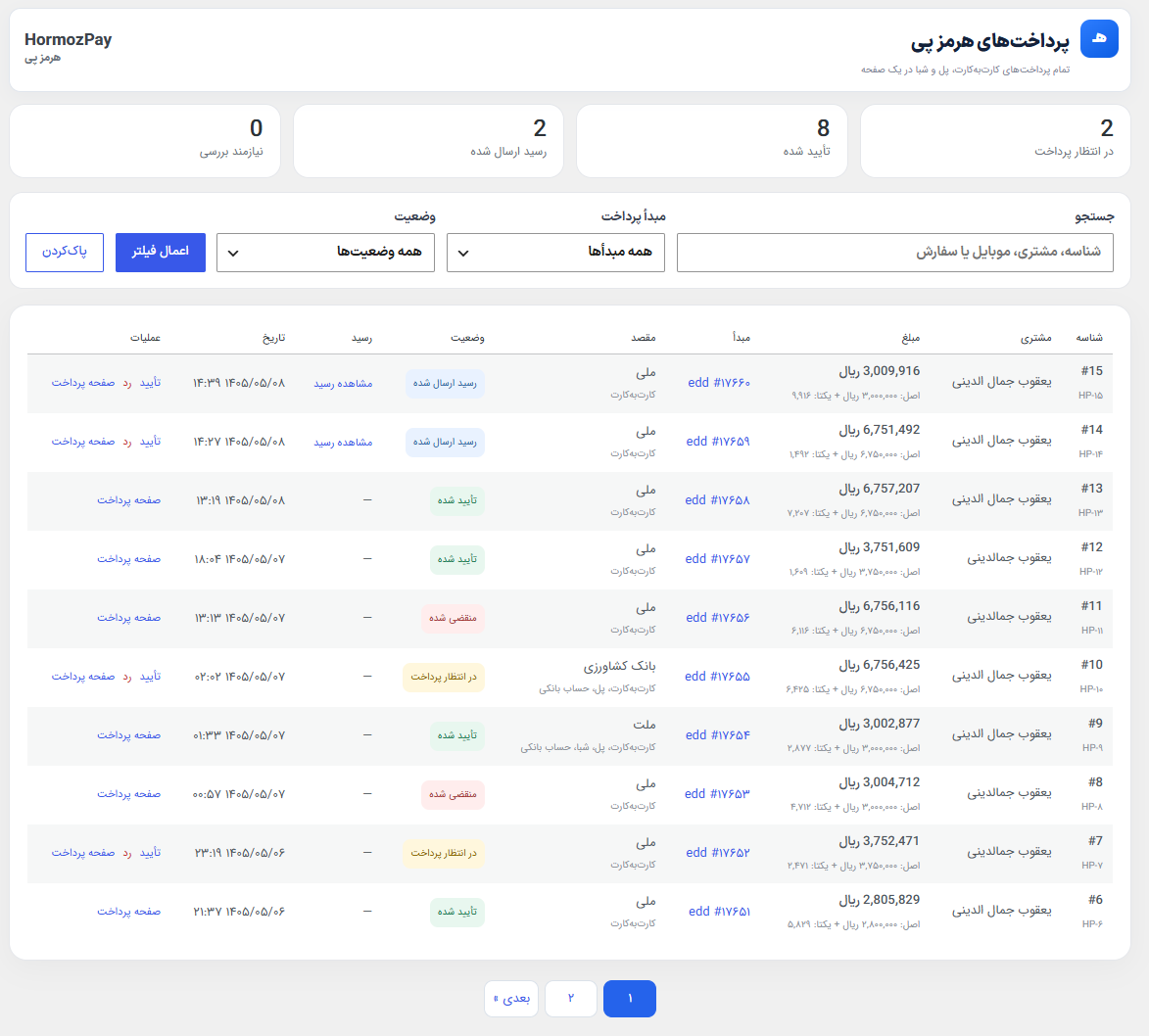
Task: Open source order link edd #۱۷۶۵۳
Action: [717, 793]
